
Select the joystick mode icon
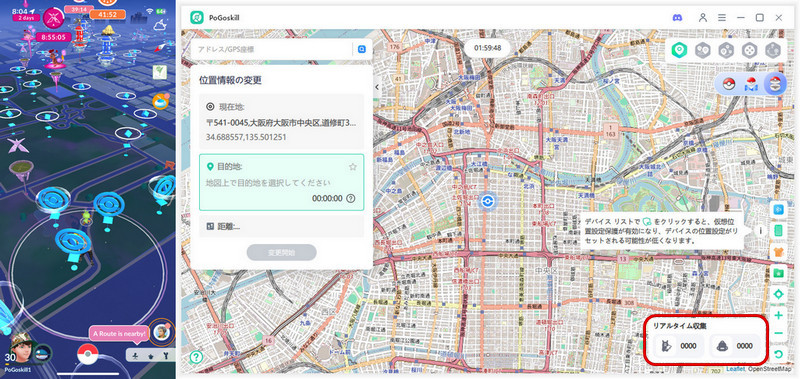tap(749, 50)
